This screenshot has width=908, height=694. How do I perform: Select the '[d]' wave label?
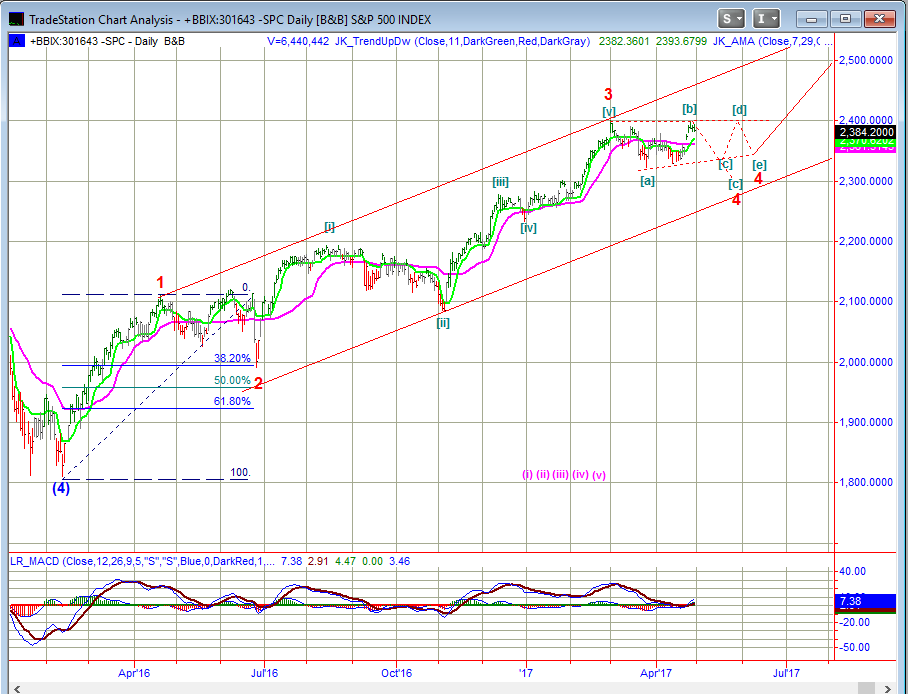[x=739, y=109]
